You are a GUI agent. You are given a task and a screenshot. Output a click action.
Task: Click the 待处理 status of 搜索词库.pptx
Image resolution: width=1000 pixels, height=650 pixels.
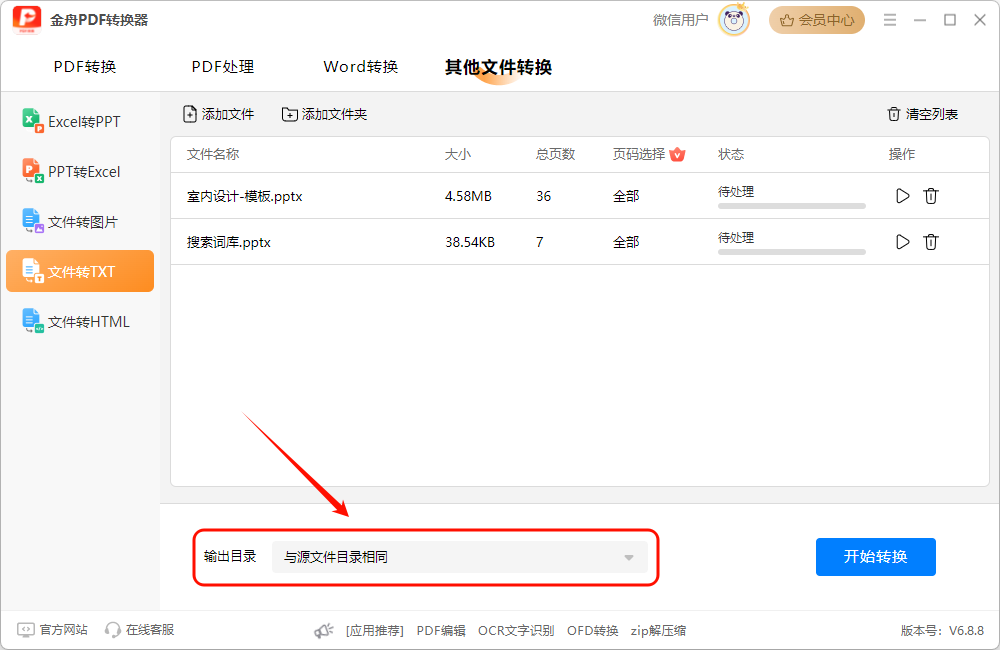tap(736, 238)
